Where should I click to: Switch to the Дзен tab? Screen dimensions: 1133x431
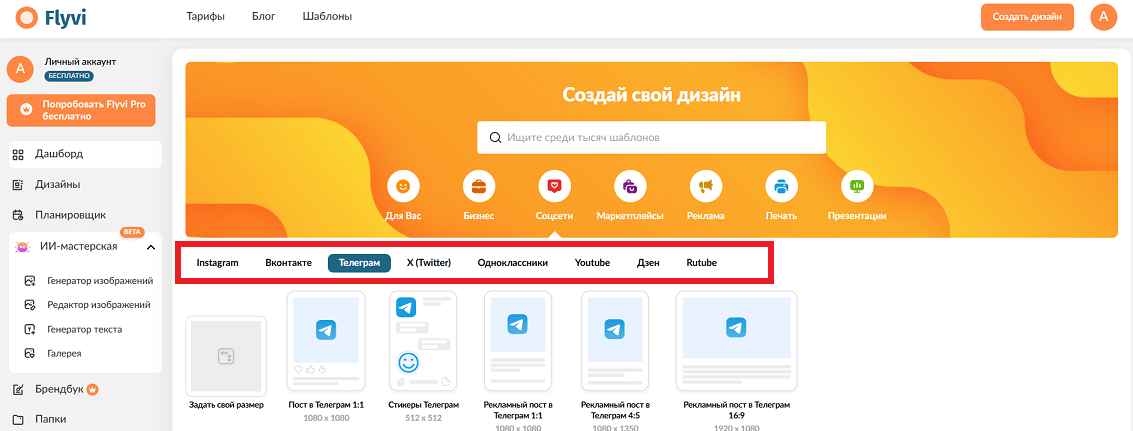click(648, 263)
